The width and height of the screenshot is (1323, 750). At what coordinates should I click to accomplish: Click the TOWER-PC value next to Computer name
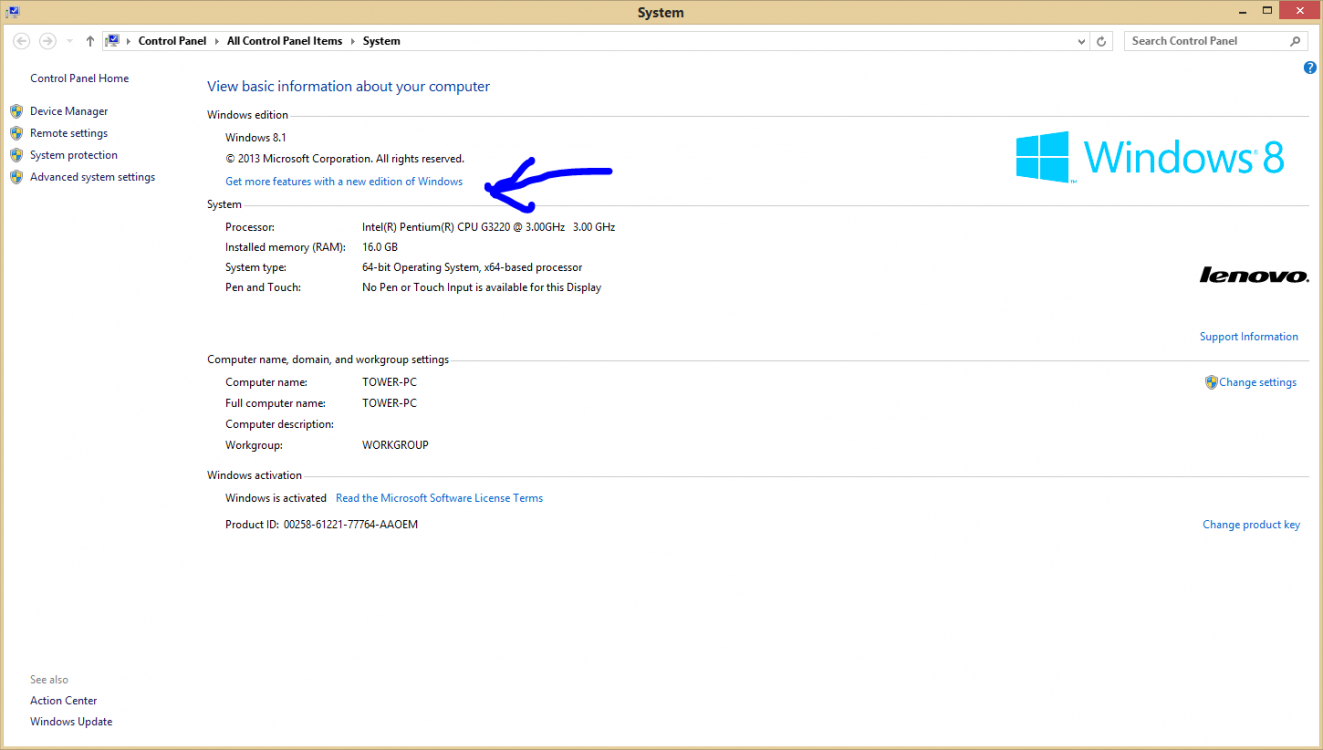click(x=389, y=382)
